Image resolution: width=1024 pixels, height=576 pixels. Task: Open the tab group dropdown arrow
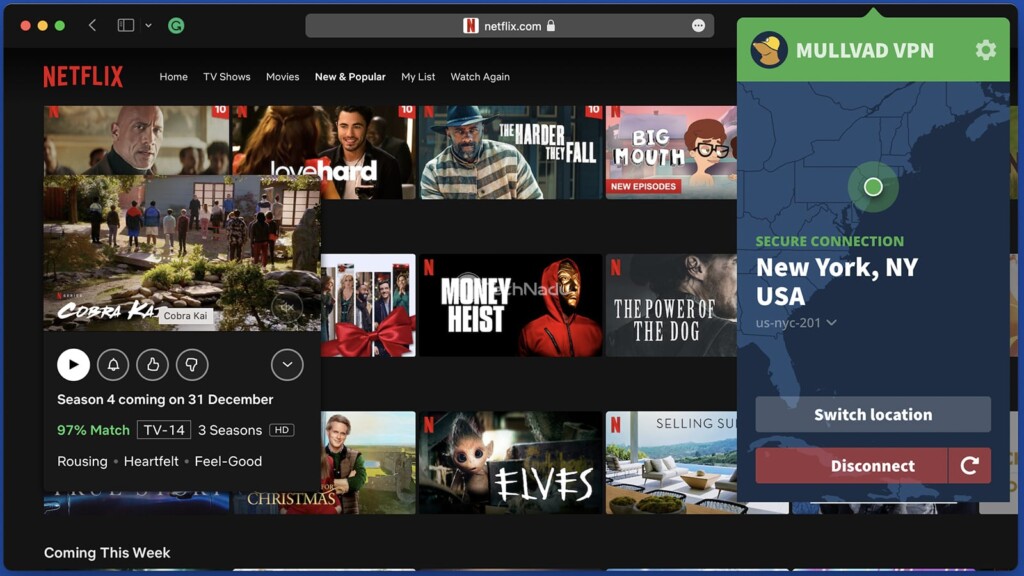148,25
